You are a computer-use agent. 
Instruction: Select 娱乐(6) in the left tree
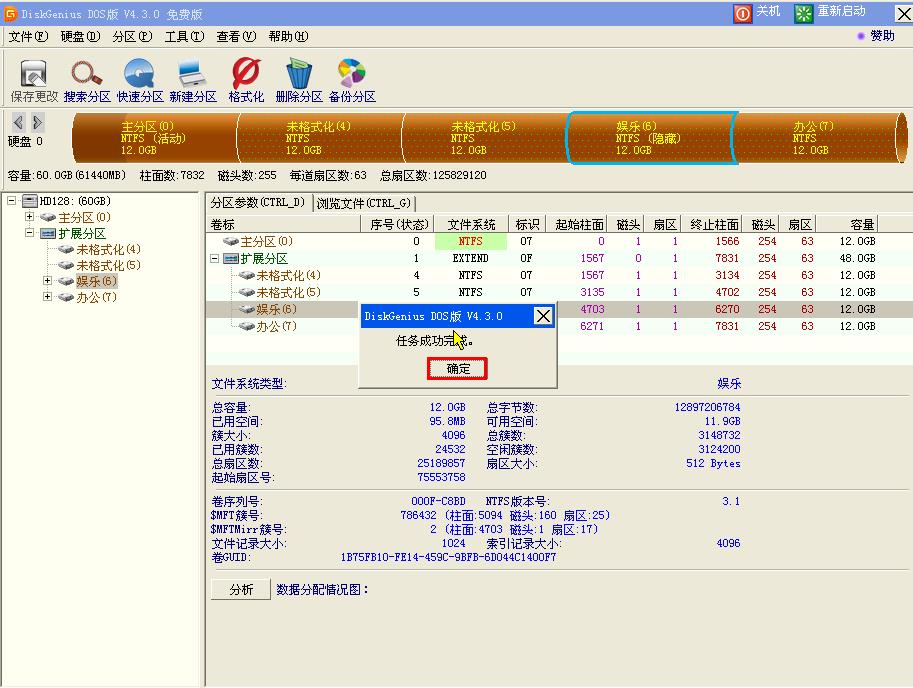click(97, 281)
